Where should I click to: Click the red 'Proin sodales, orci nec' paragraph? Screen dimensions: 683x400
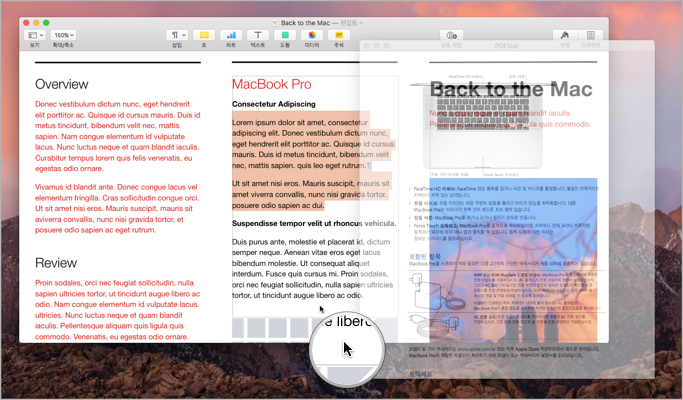(x=118, y=309)
